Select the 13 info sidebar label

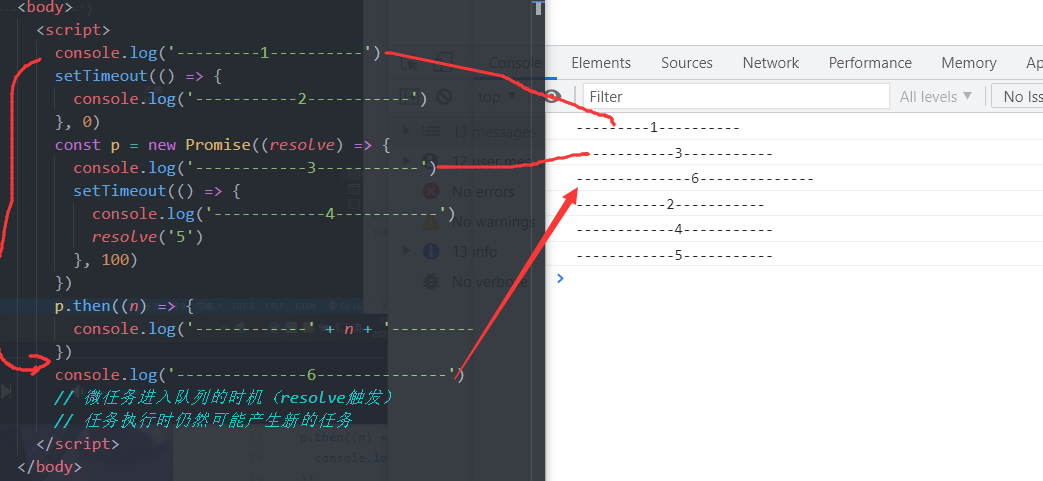pos(474,251)
